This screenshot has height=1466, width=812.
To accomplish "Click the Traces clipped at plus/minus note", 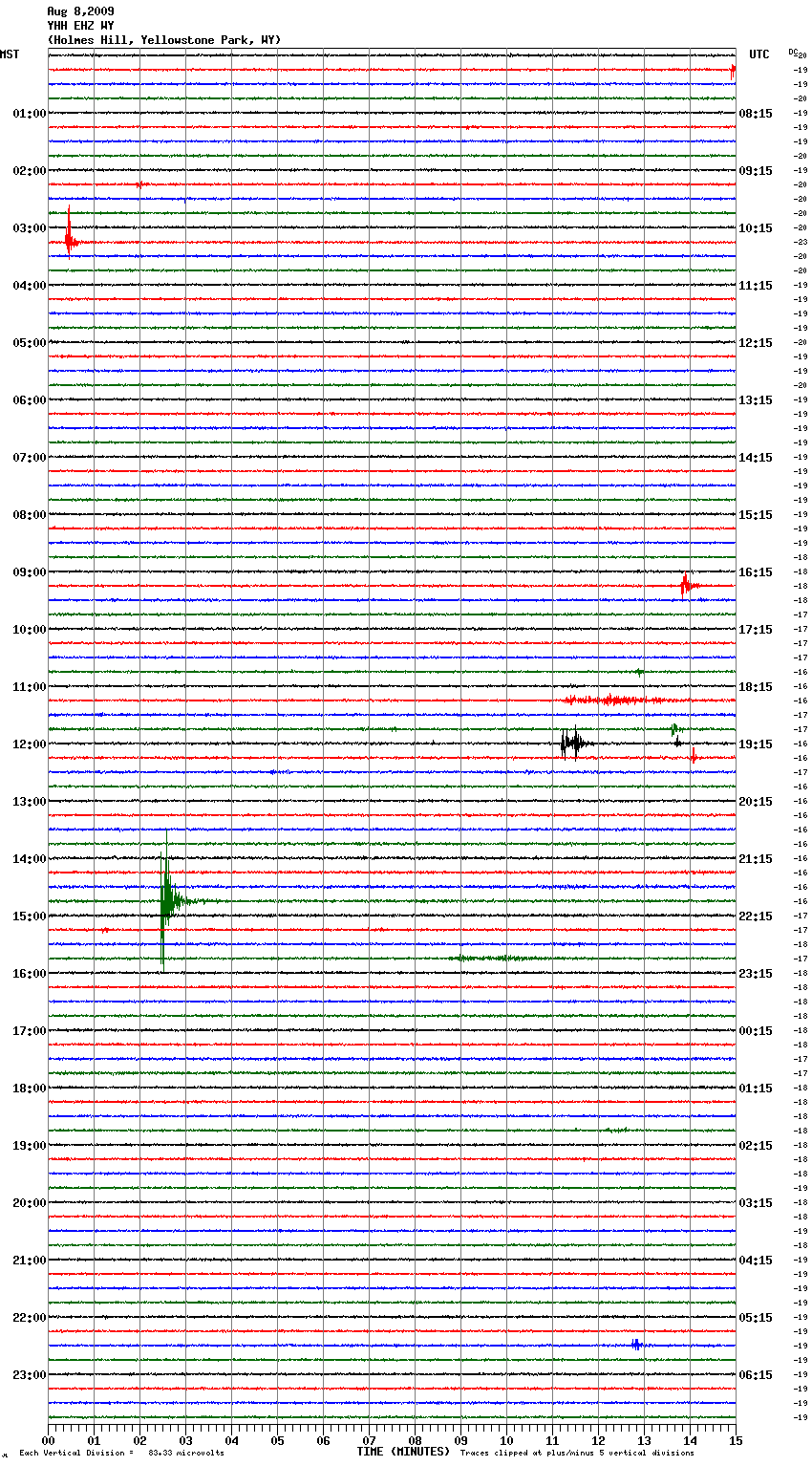I will 577,1454.
